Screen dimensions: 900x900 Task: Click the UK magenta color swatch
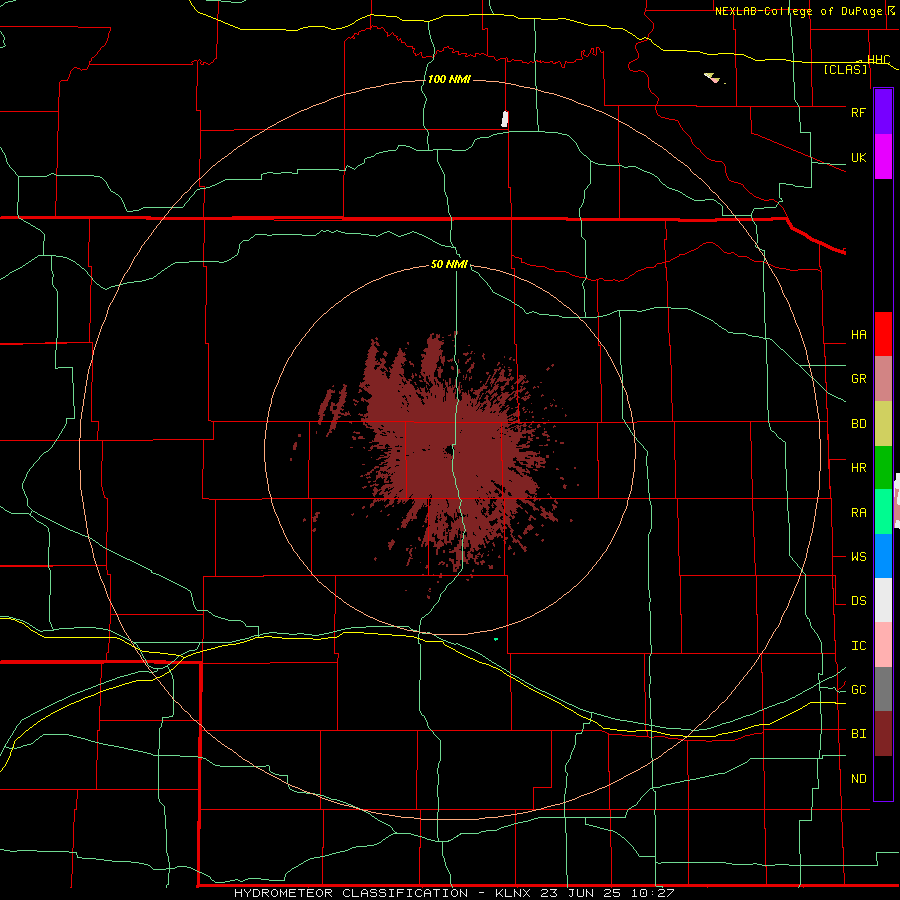tap(883, 157)
